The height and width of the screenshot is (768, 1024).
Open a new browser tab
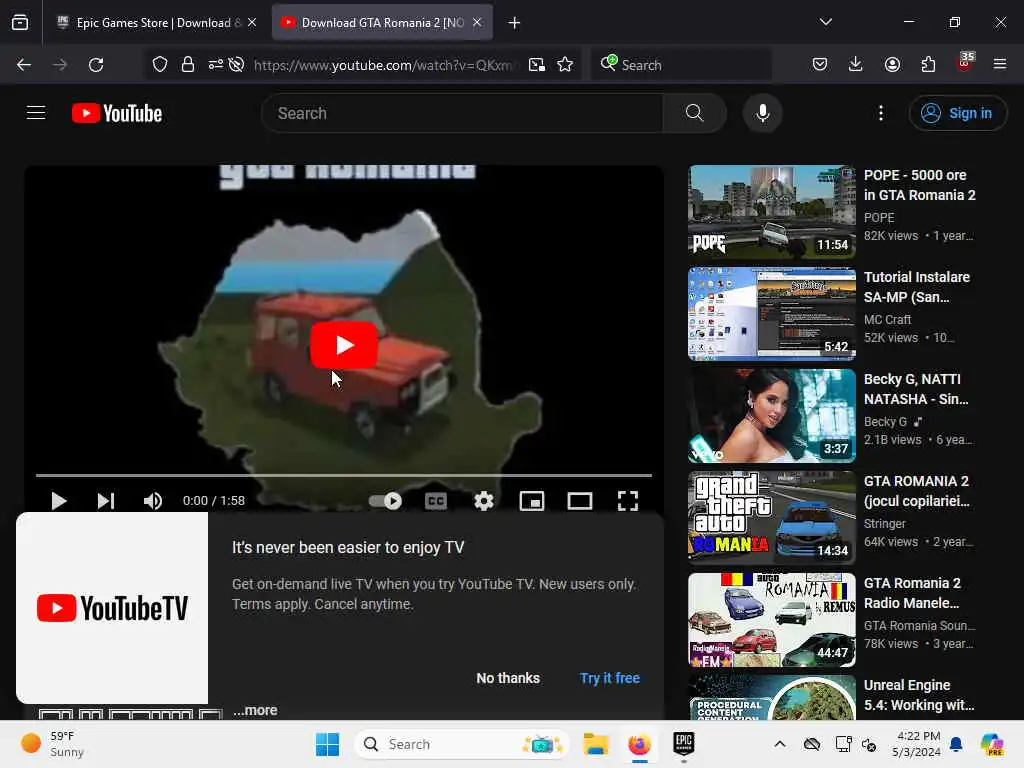click(515, 23)
